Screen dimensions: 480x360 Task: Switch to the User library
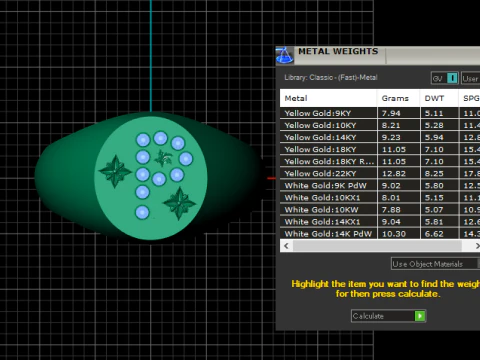click(471, 78)
